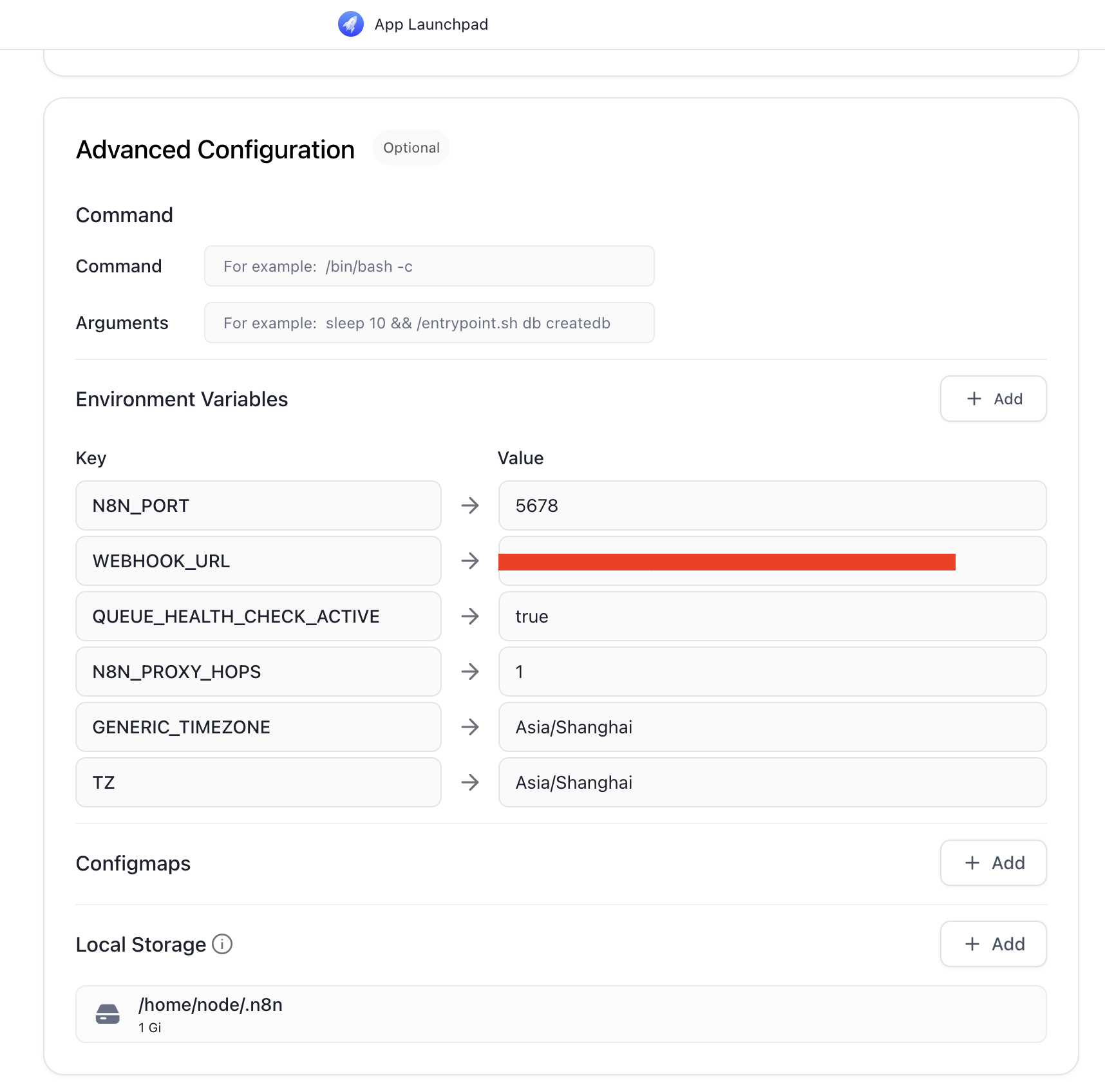The image size is (1105, 1092).
Task: Click the arrow icon beside GENERIC_TIMEZONE
Action: pyautogui.click(x=470, y=727)
